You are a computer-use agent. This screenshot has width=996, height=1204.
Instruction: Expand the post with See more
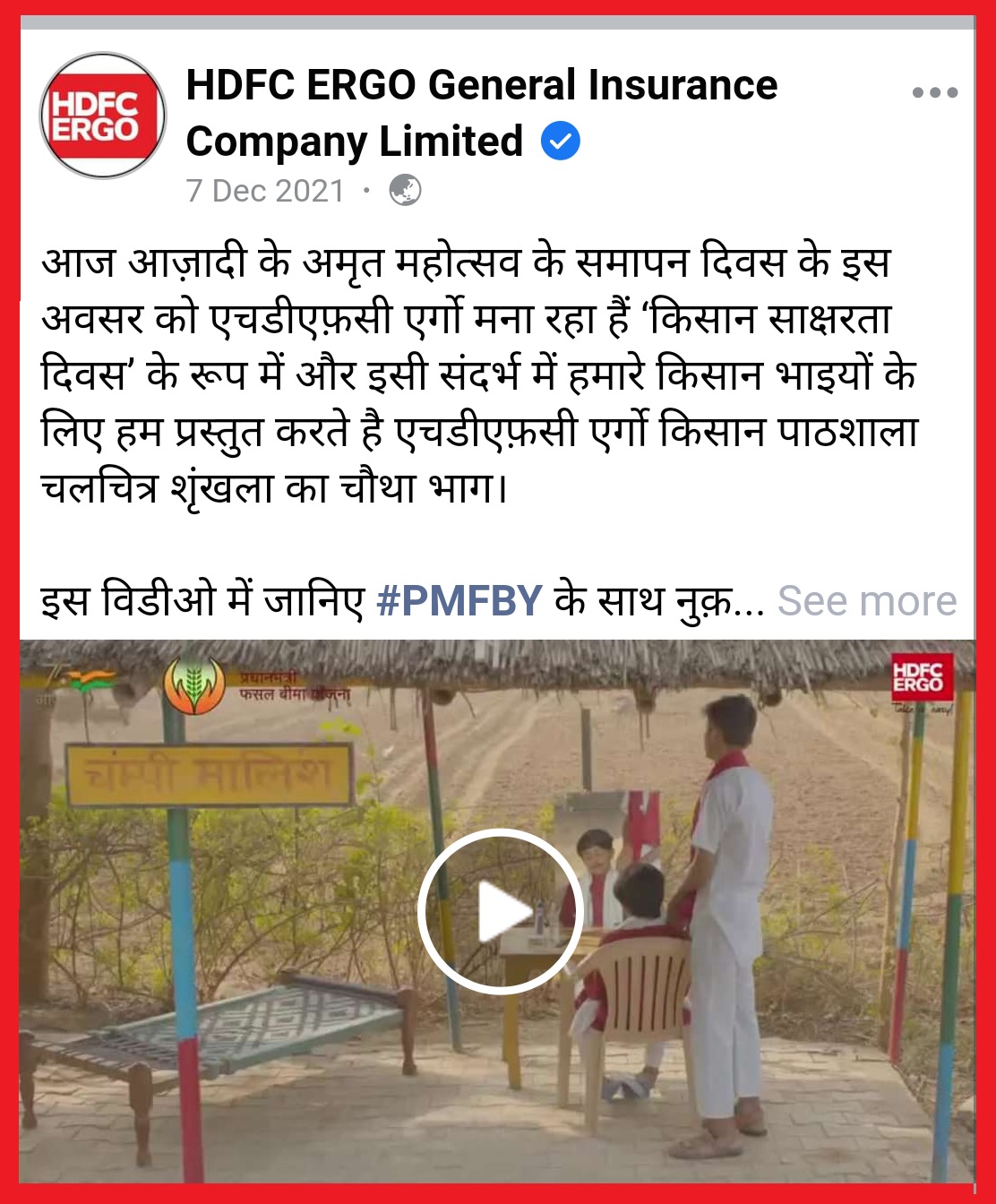point(867,601)
